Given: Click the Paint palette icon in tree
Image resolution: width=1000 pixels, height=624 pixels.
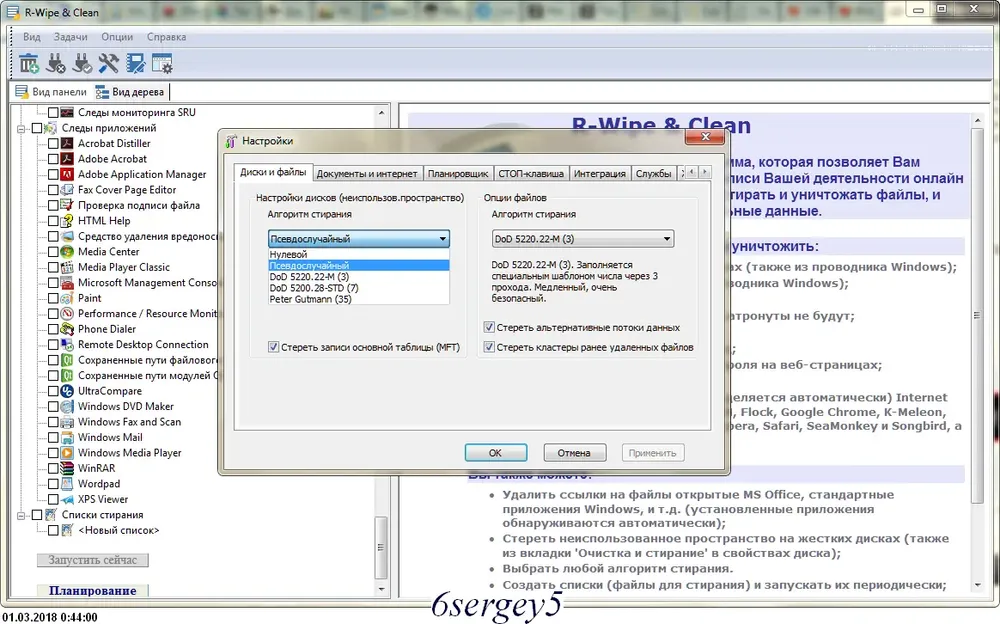Looking at the screenshot, I should click(67, 298).
